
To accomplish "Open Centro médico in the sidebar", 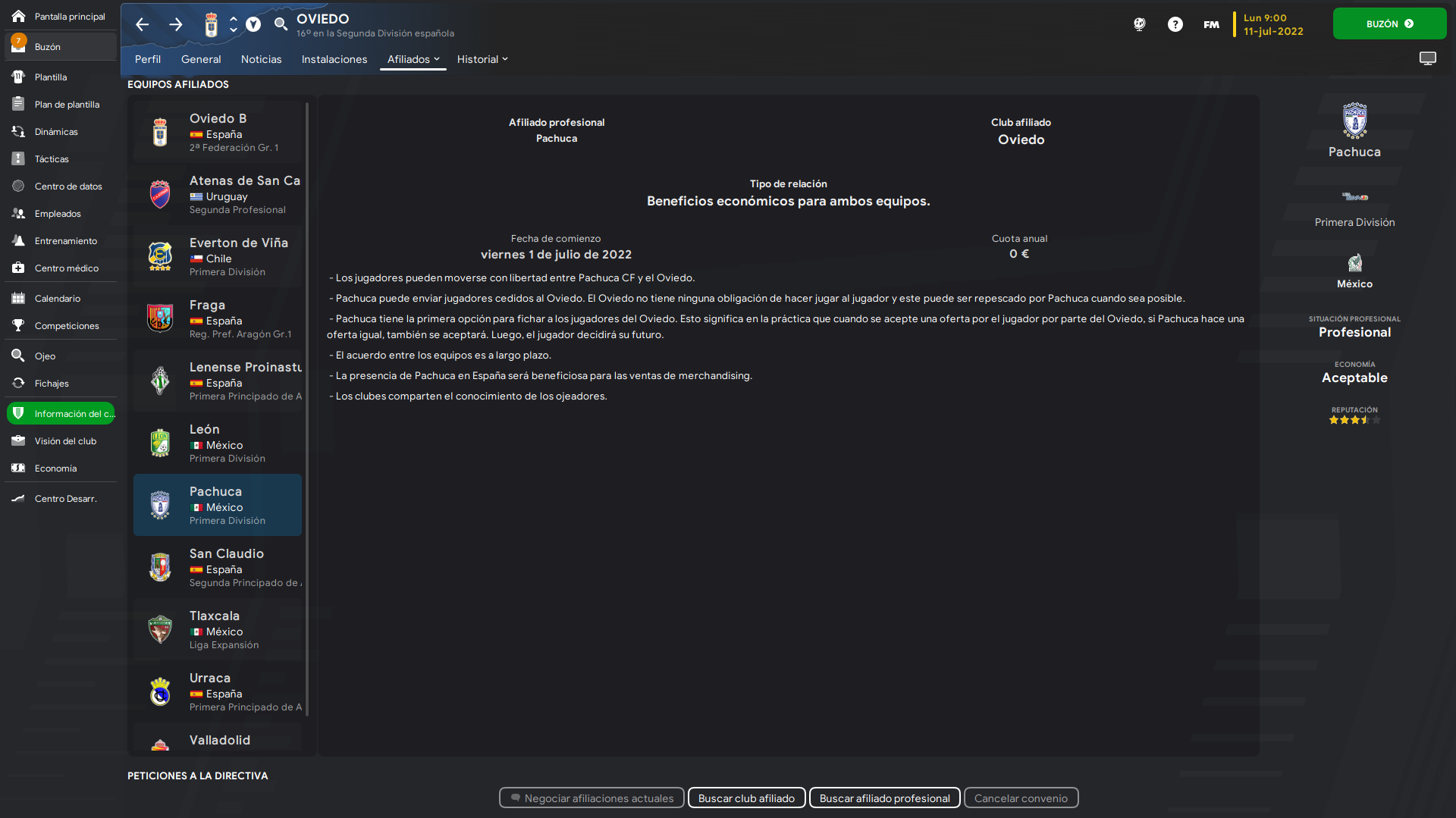I will pos(66,268).
